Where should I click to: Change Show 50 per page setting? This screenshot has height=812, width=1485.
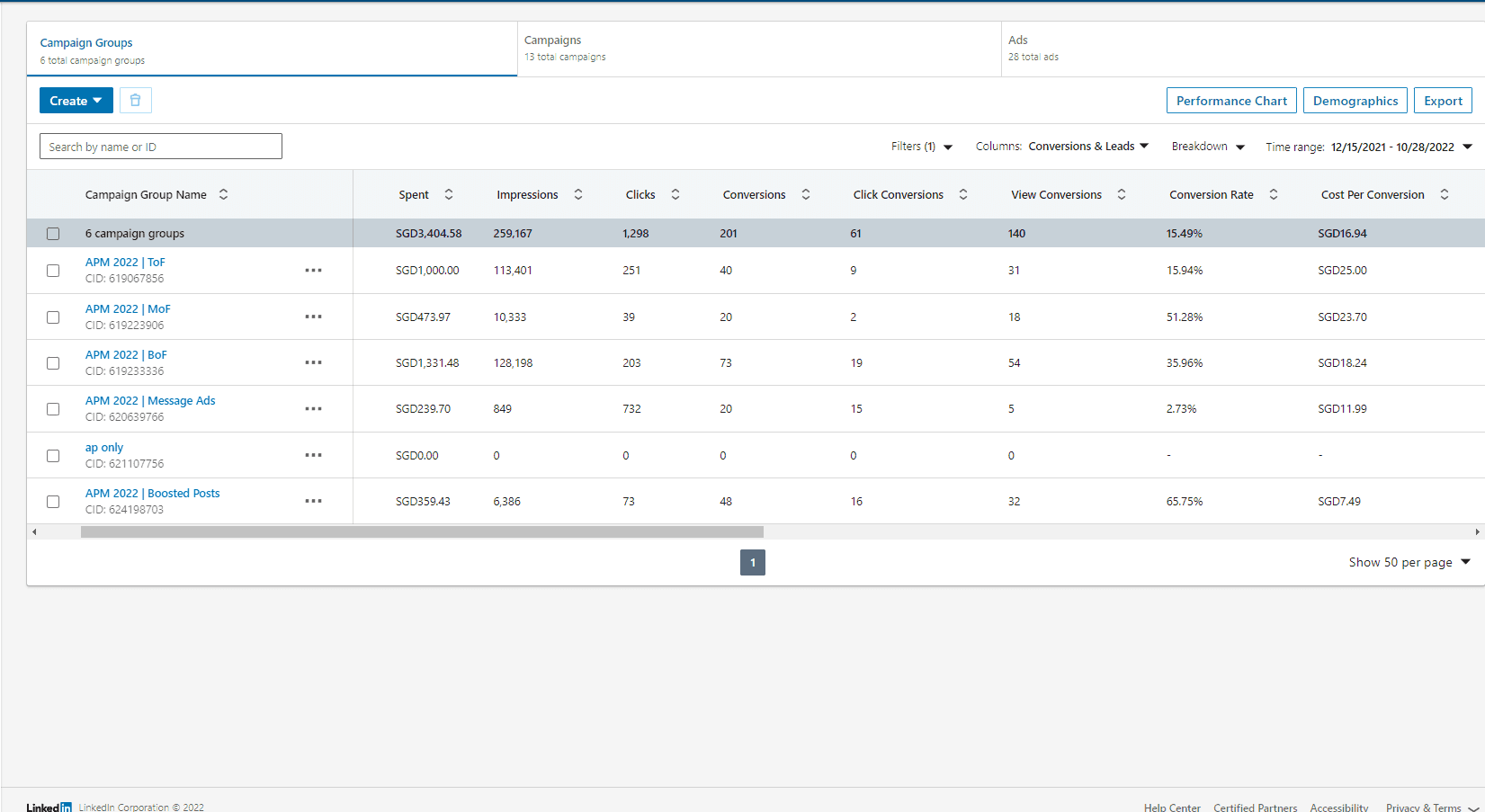click(x=1409, y=562)
